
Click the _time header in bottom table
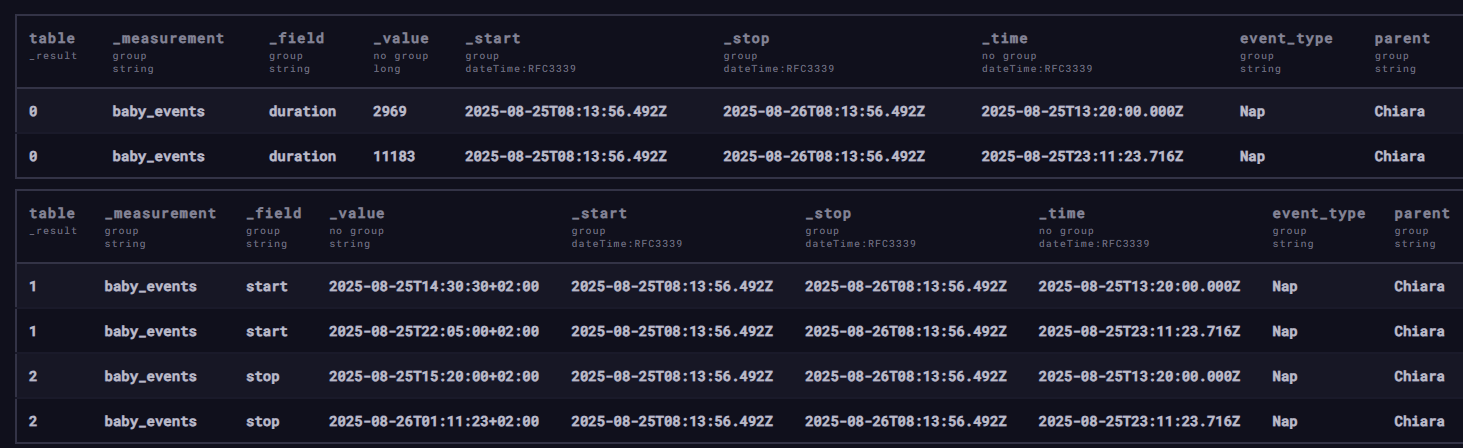1061,213
